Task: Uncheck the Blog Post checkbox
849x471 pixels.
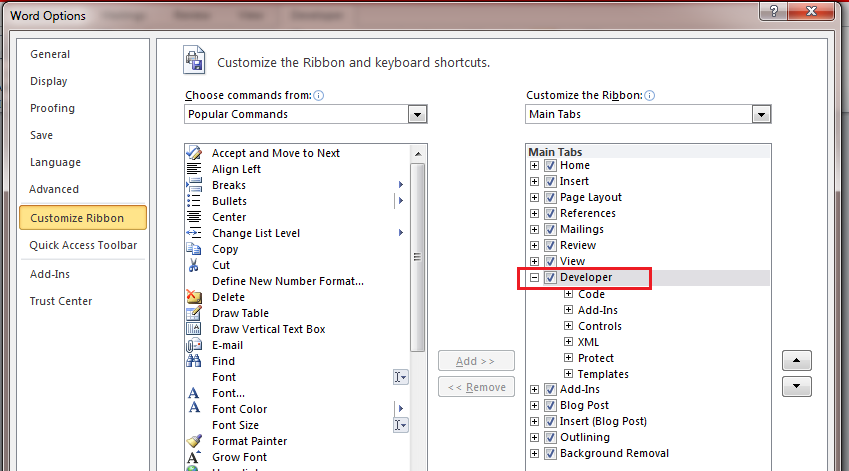Action: pos(551,405)
